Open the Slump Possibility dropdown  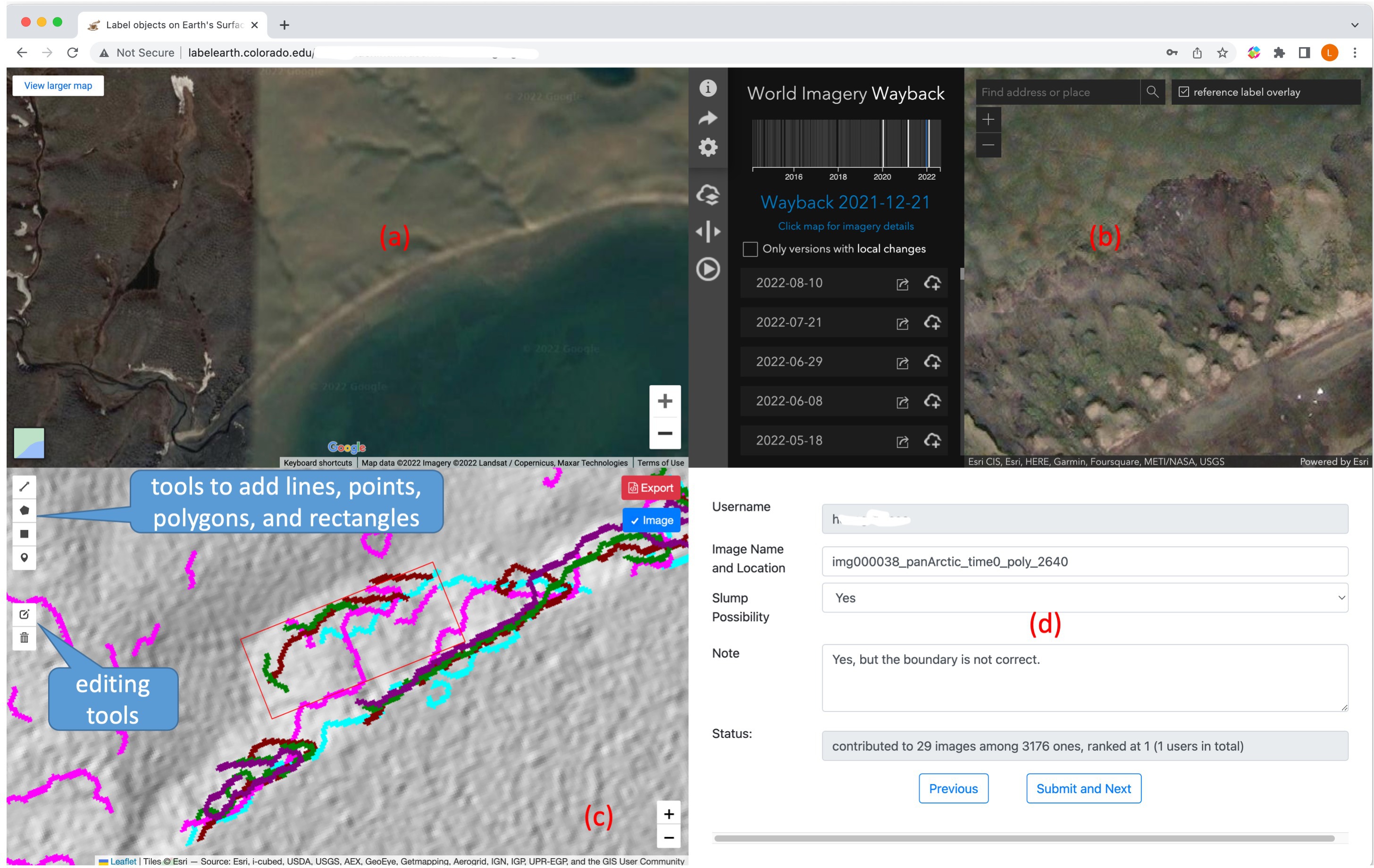coord(1084,598)
